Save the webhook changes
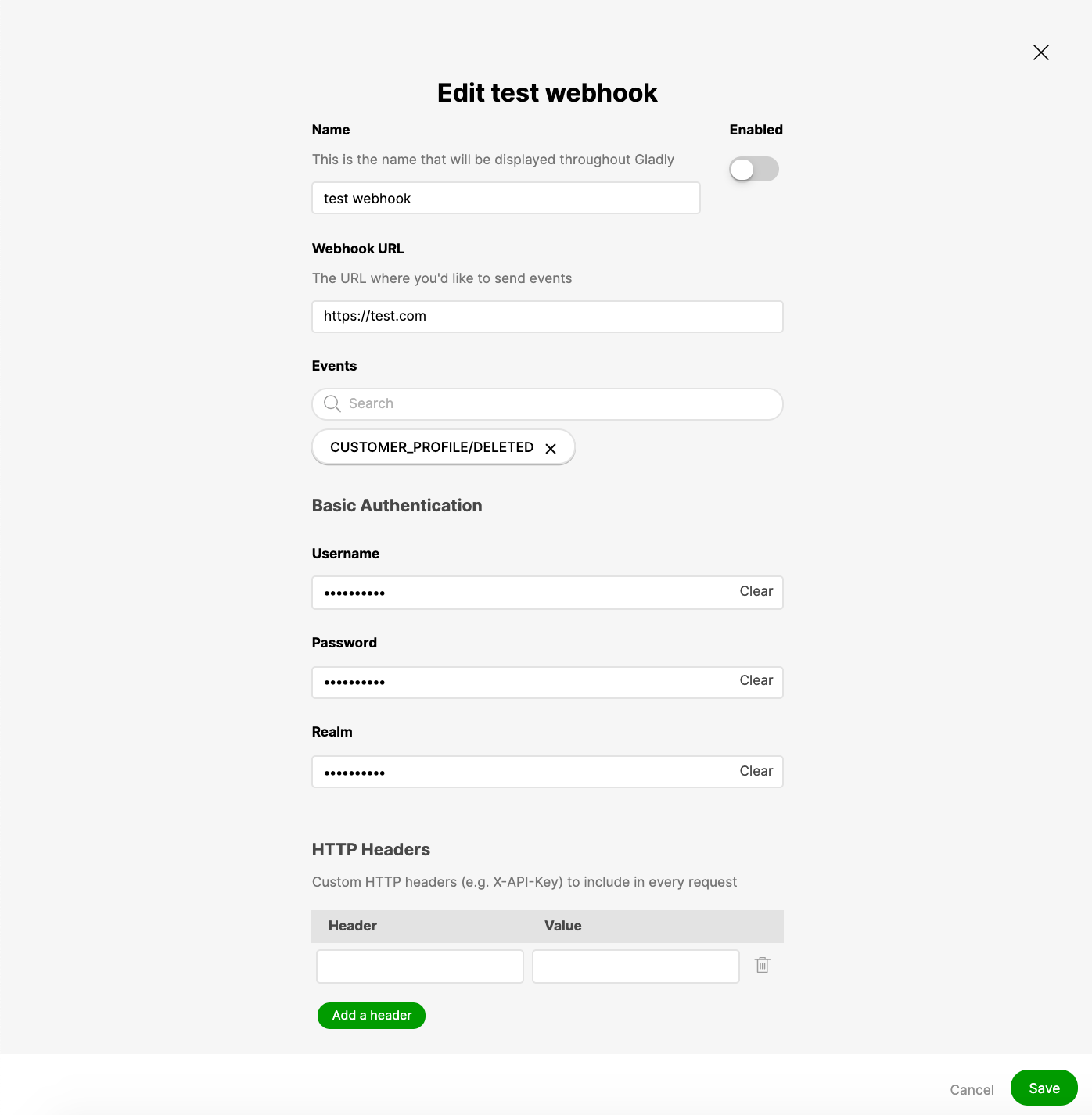This screenshot has width=1092, height=1115. pyautogui.click(x=1044, y=1088)
